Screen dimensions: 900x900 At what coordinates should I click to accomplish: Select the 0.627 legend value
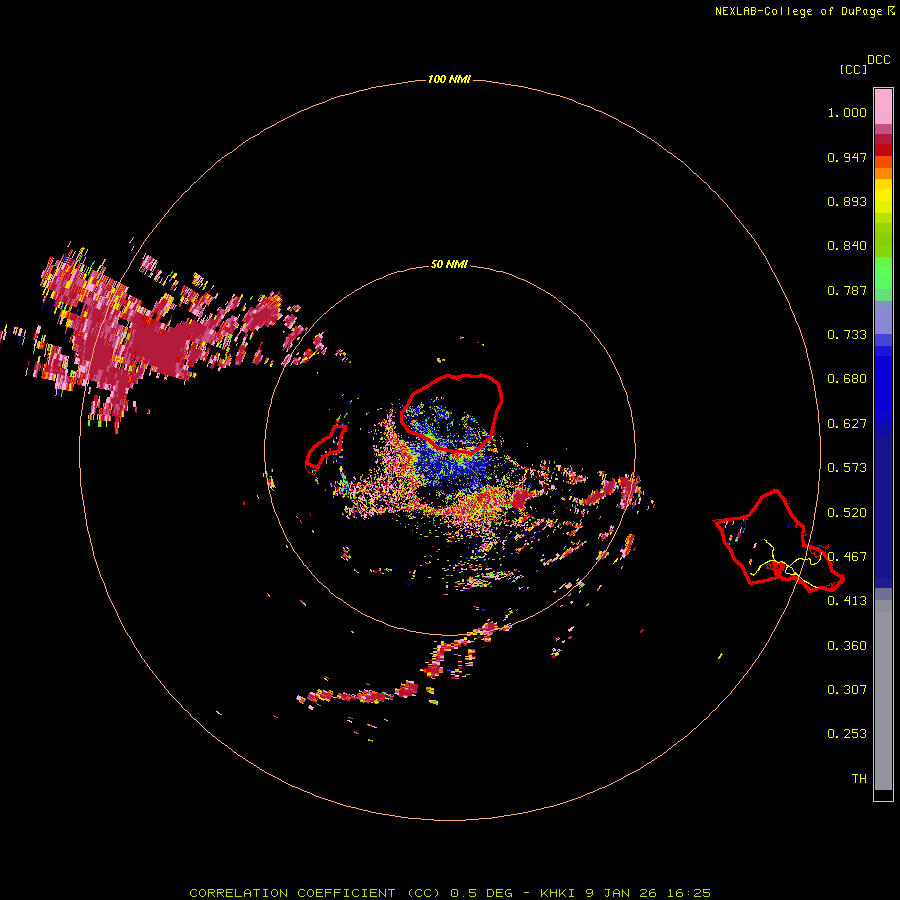pyautogui.click(x=847, y=424)
